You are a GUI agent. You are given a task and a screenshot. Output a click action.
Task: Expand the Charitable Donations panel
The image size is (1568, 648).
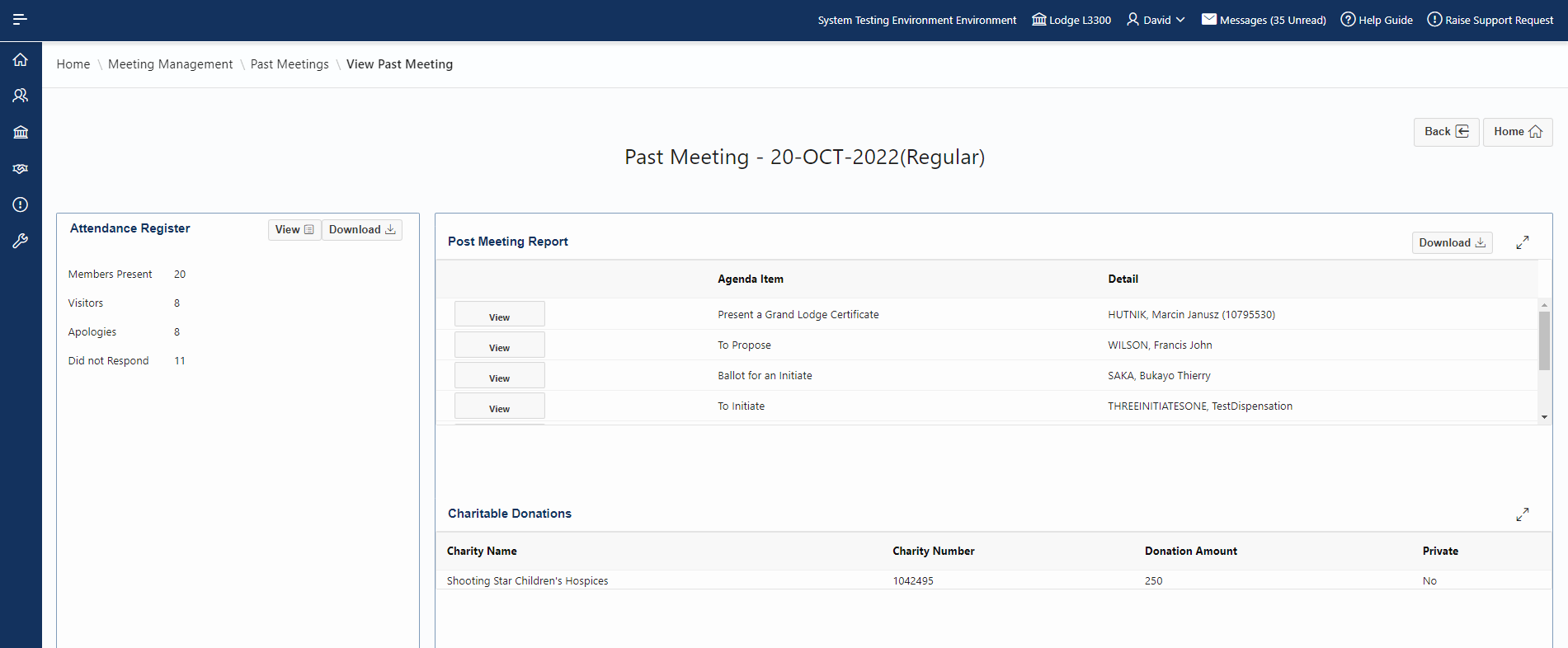[1522, 514]
